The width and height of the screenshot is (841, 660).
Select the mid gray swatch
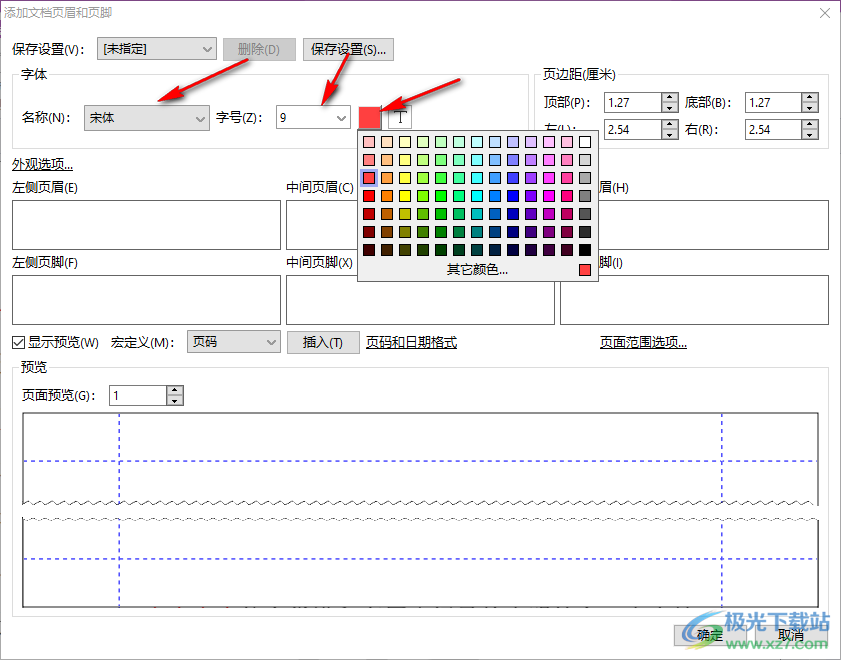pyautogui.click(x=585, y=196)
